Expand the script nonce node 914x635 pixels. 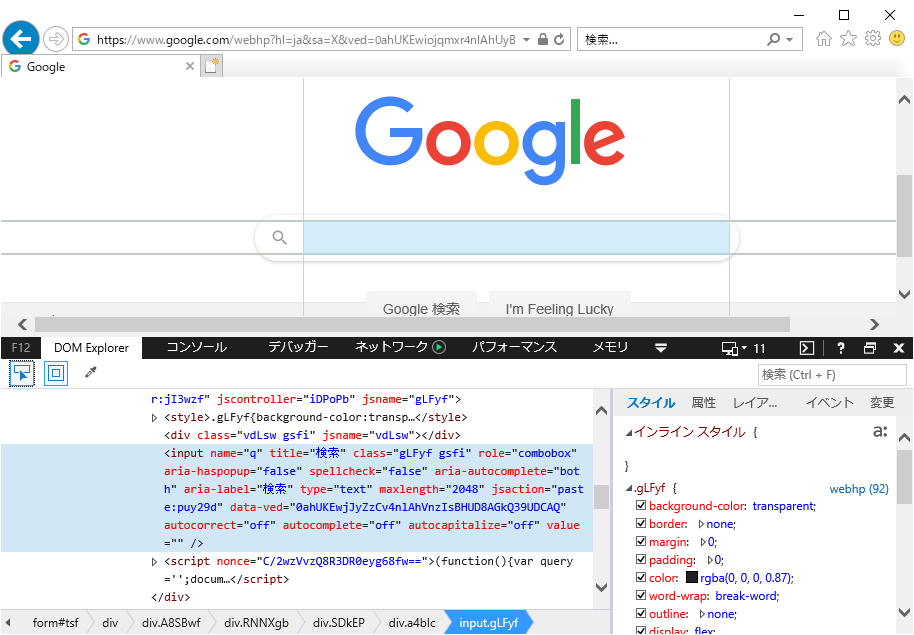pyautogui.click(x=154, y=562)
